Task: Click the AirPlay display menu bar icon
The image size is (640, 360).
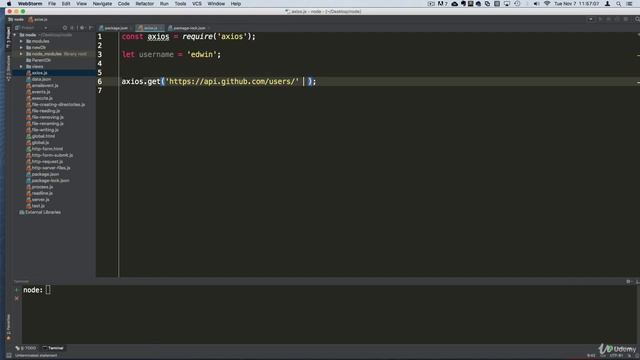Action: pos(507,4)
